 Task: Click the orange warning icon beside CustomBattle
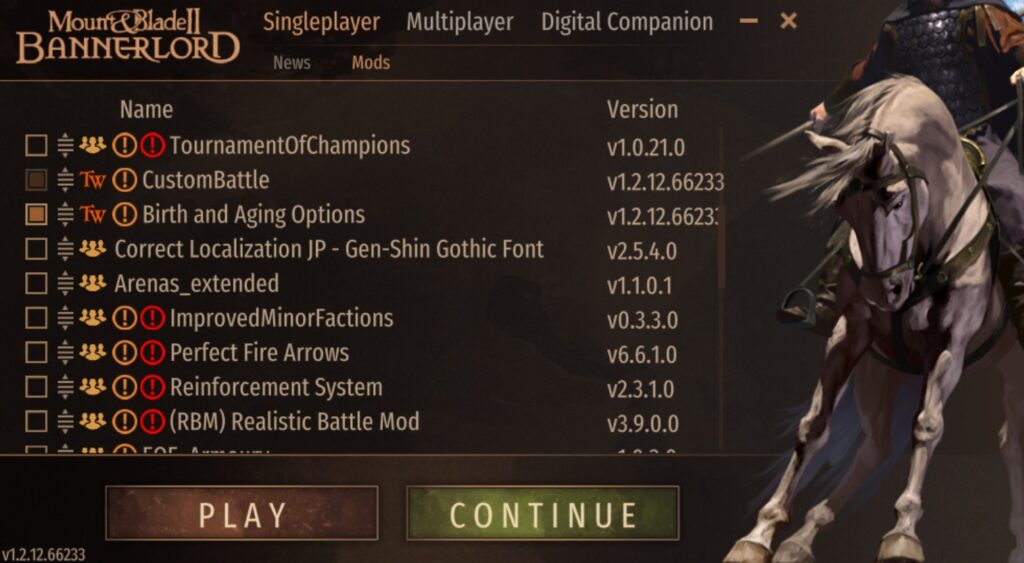(124, 180)
